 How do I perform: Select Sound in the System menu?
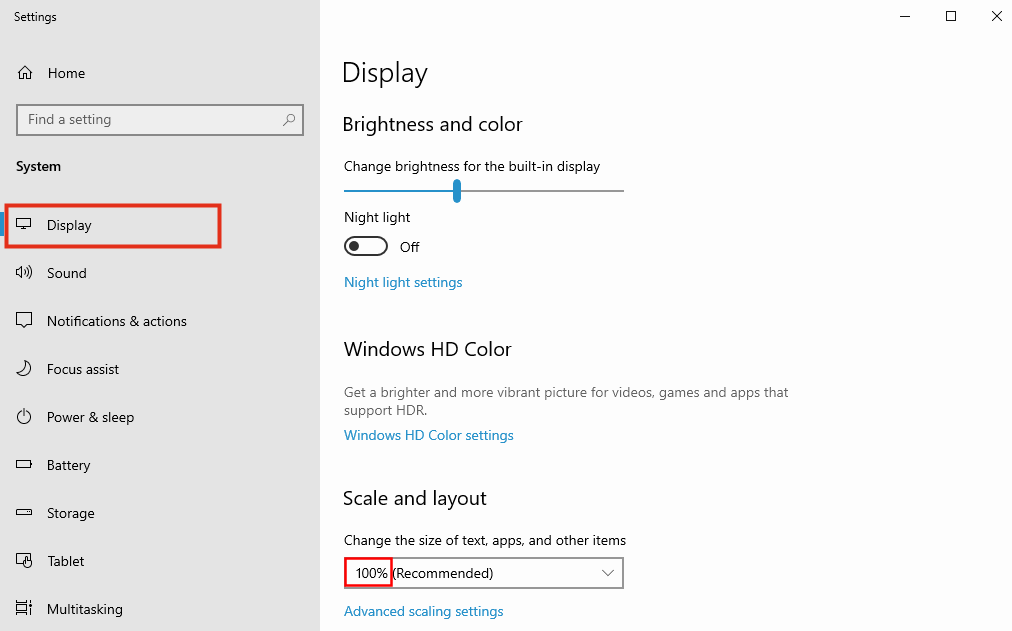coord(67,273)
